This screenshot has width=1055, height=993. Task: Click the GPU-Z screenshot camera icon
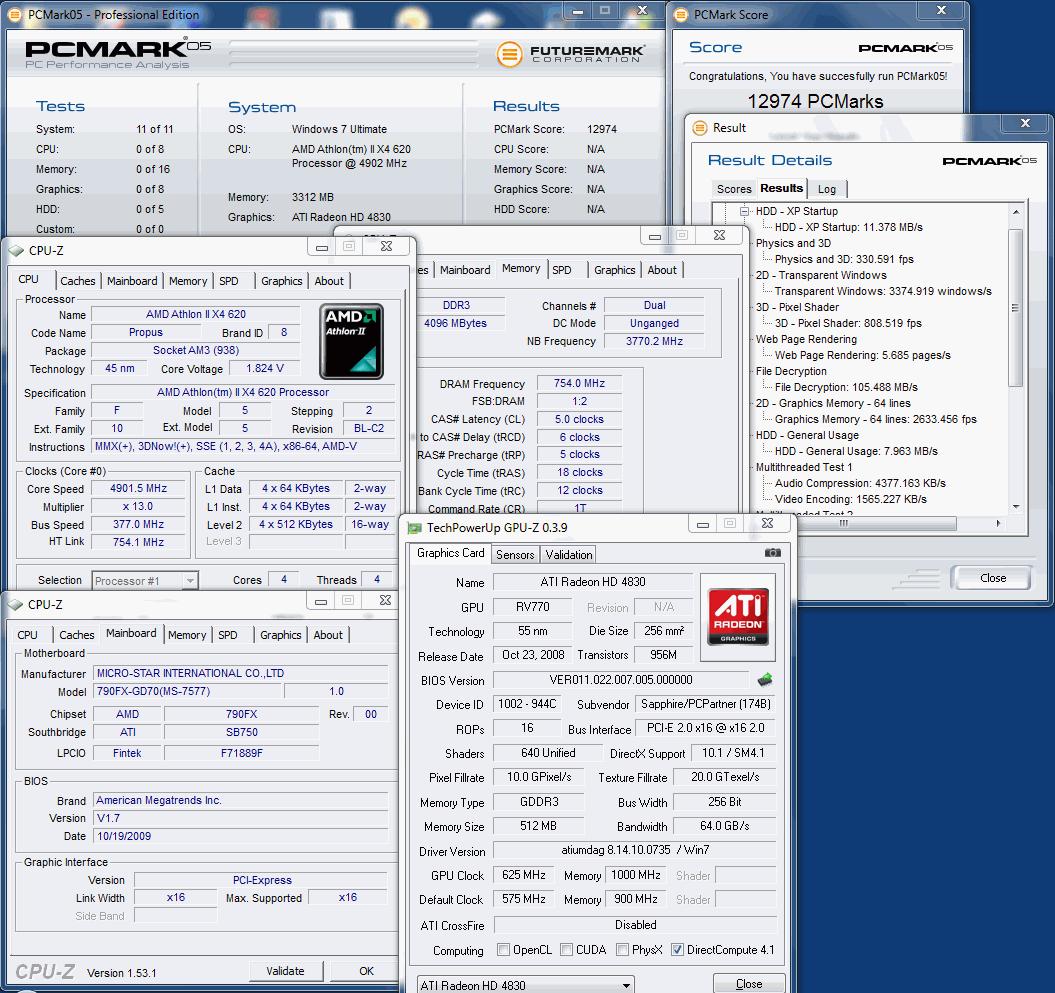pos(772,552)
